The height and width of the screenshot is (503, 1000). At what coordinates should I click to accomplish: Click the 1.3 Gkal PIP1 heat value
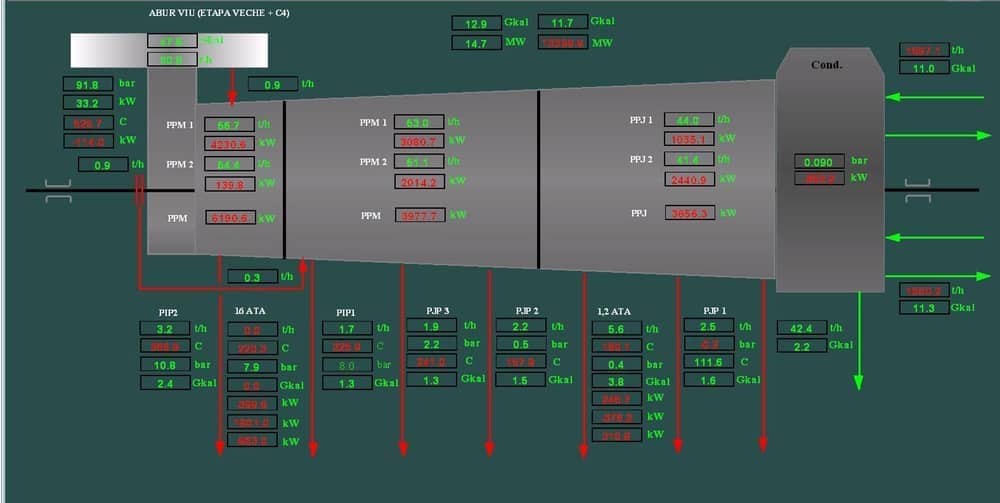(348, 383)
